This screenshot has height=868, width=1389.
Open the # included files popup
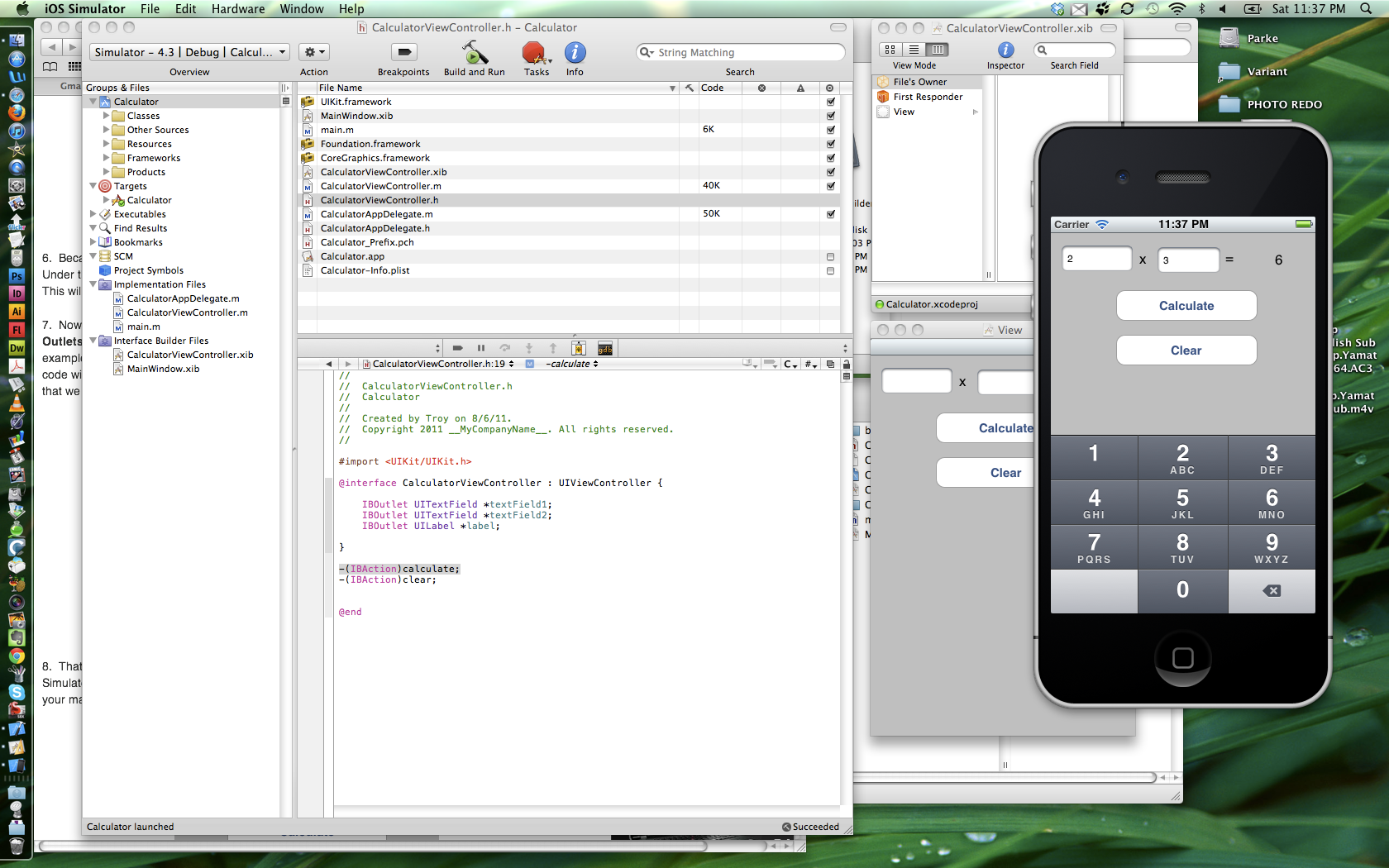coord(811,364)
